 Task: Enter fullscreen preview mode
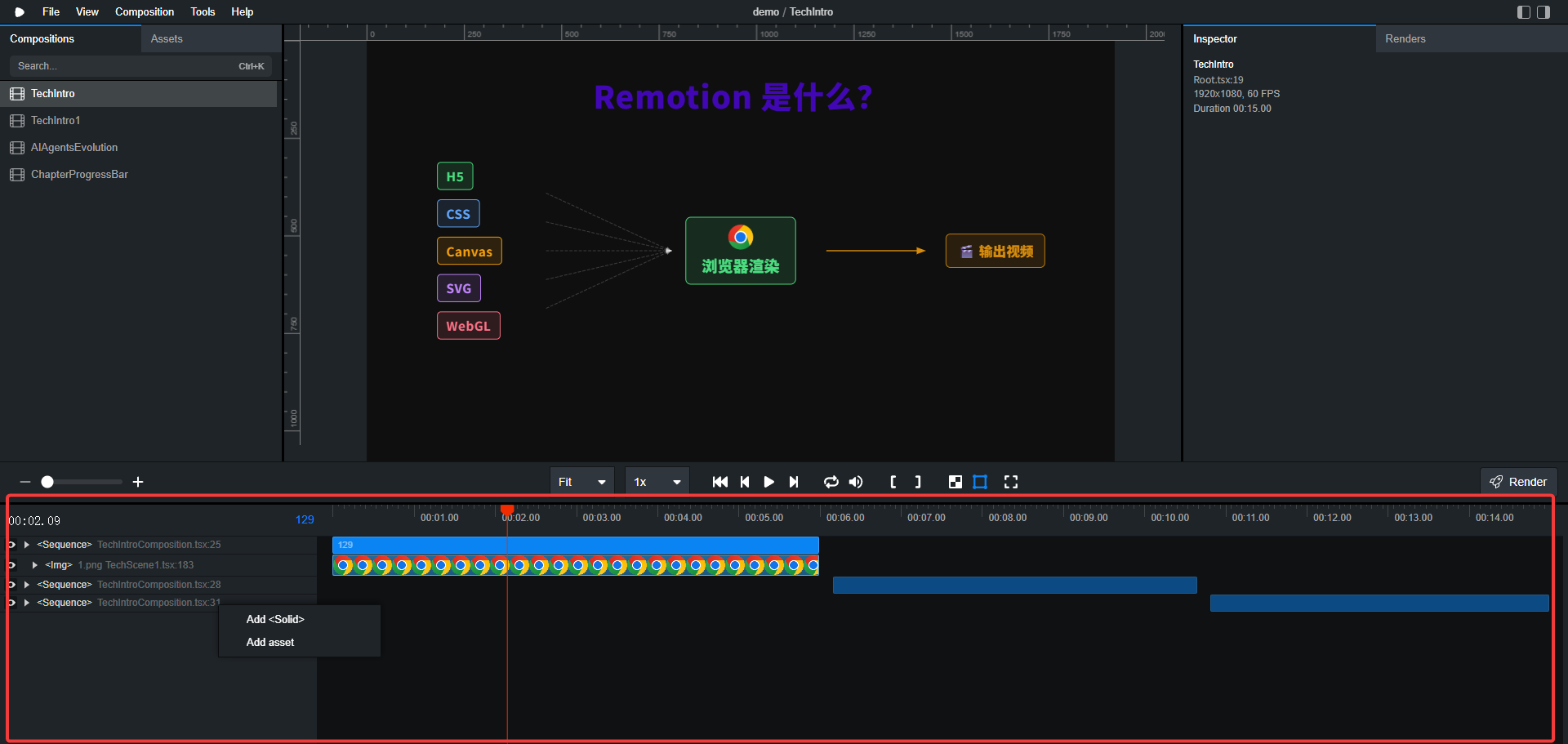(1011, 482)
